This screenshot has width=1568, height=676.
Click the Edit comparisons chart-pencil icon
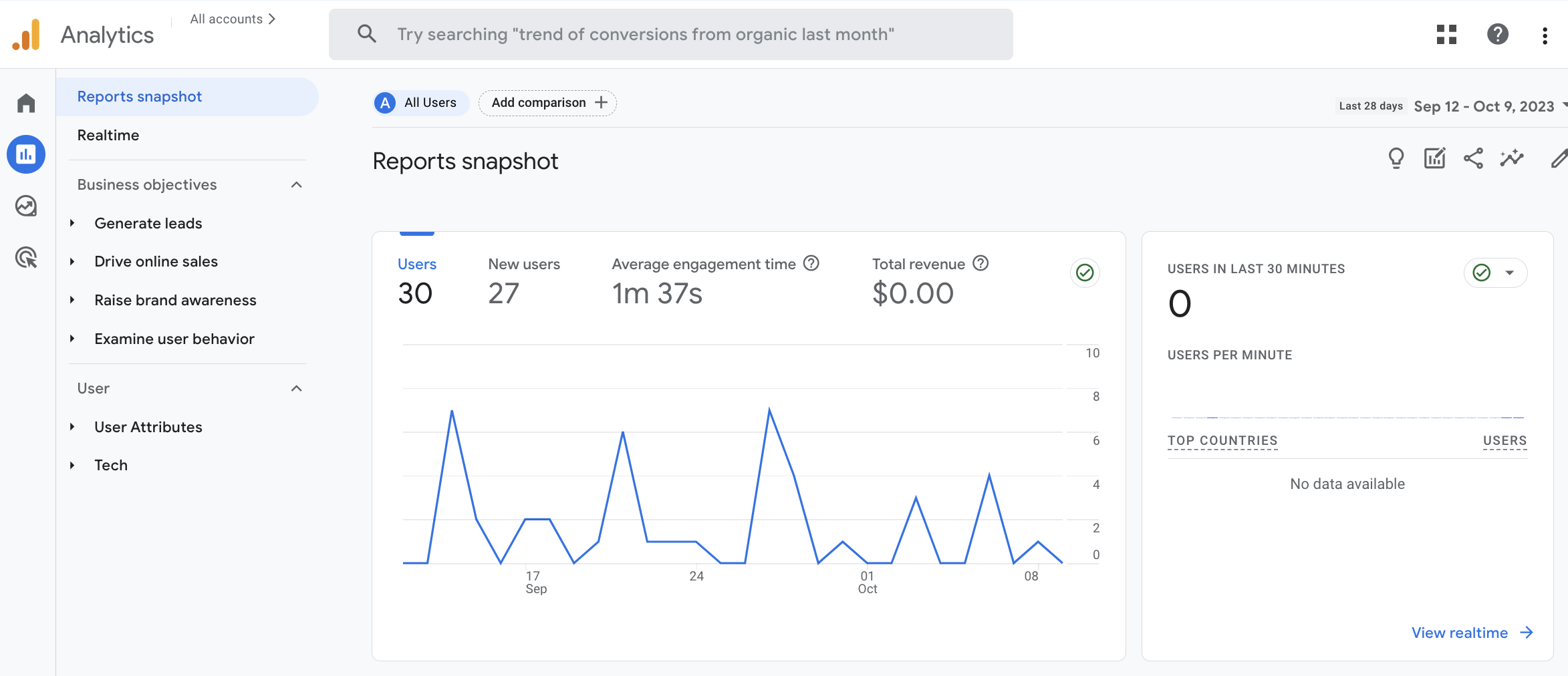[1435, 158]
